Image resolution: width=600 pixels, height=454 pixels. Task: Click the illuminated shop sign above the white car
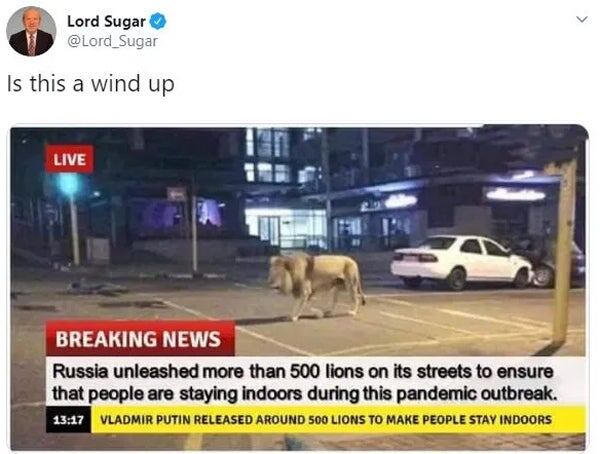click(x=515, y=194)
